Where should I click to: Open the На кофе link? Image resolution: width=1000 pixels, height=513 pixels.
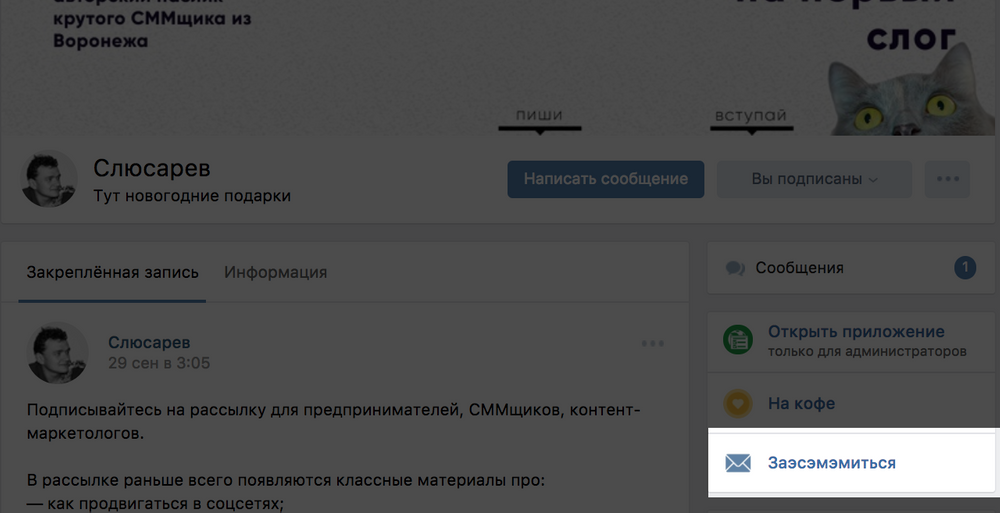pos(801,404)
